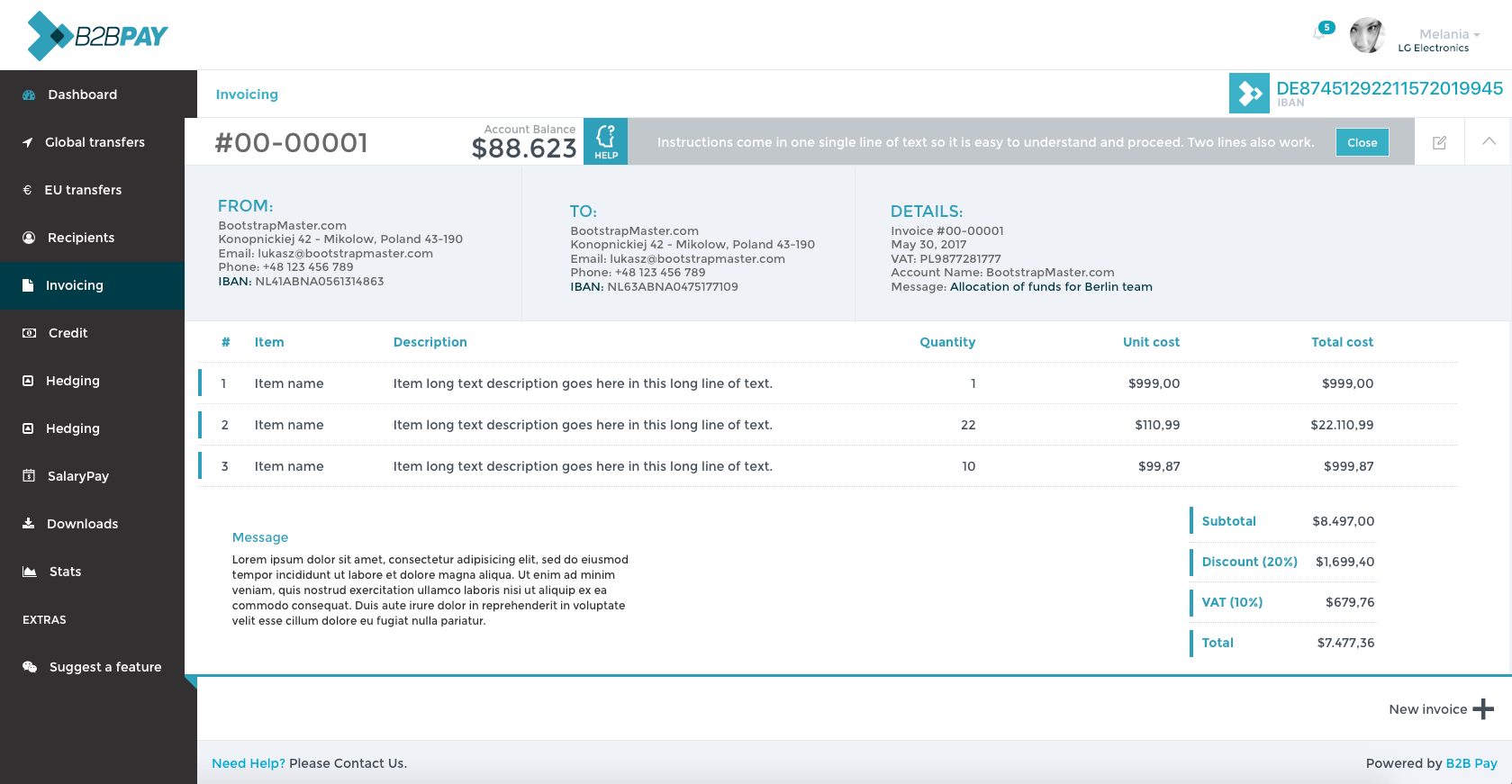The width and height of the screenshot is (1512, 784).
Task: Click the Melania profile picture
Action: (1367, 36)
